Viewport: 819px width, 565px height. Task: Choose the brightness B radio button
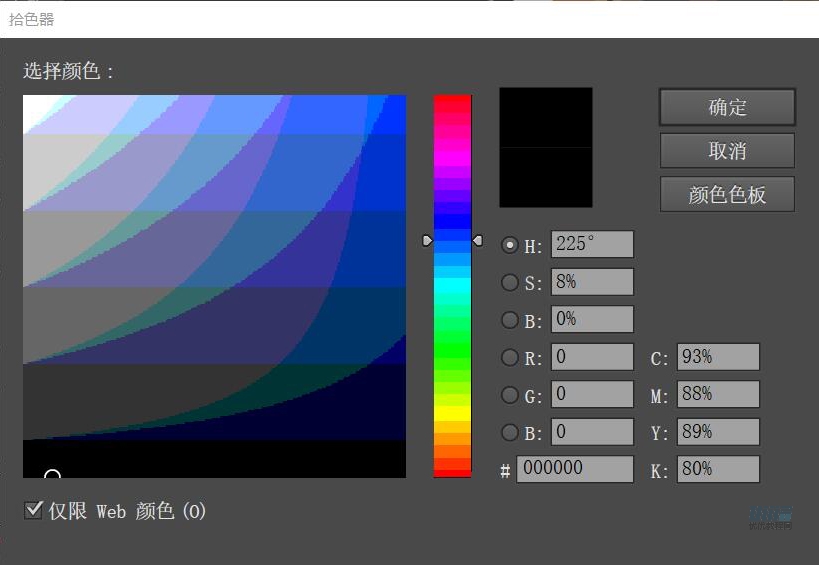tap(510, 320)
